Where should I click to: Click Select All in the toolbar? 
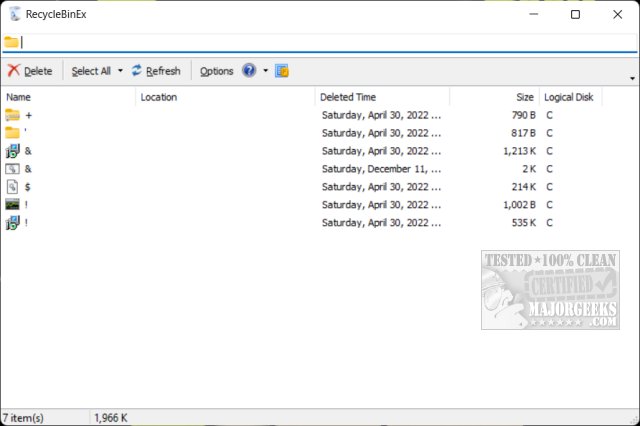(91, 71)
